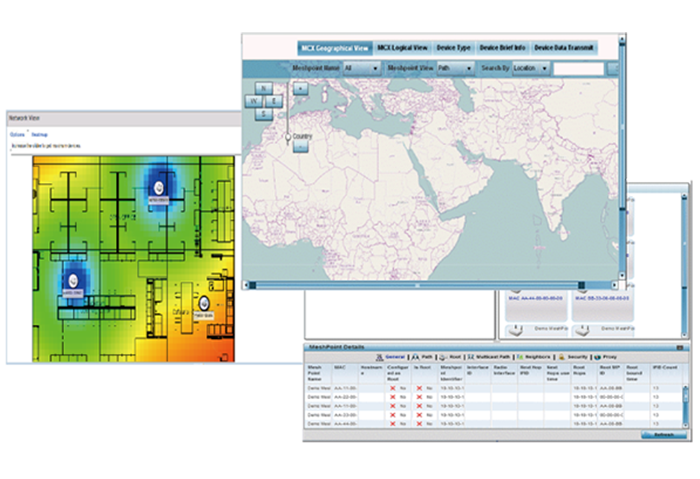Click the device panel vertical scrollbar

(x=684, y=266)
